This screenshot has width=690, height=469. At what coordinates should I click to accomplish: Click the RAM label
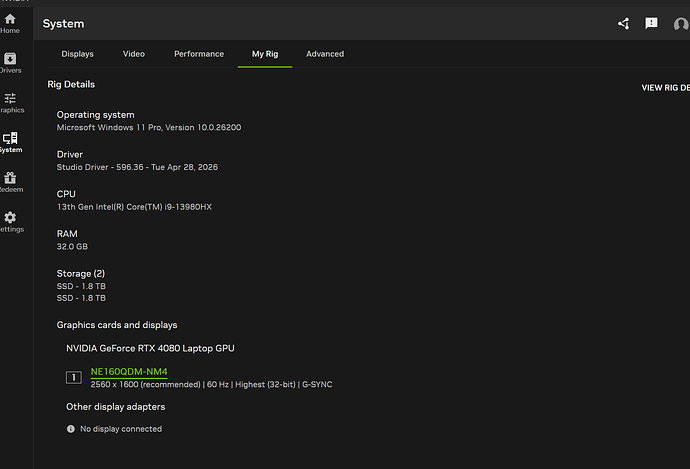[67, 234]
